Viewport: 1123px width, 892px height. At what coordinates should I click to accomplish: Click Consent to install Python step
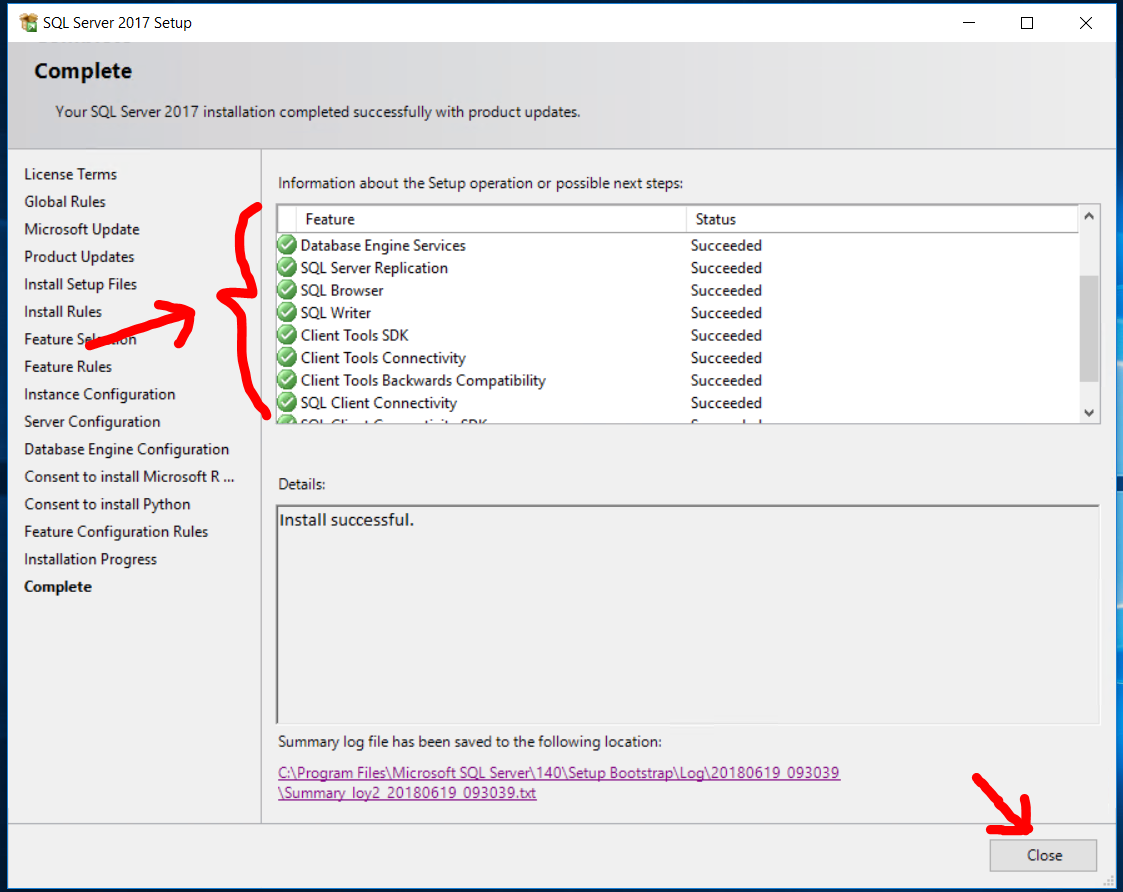107,504
